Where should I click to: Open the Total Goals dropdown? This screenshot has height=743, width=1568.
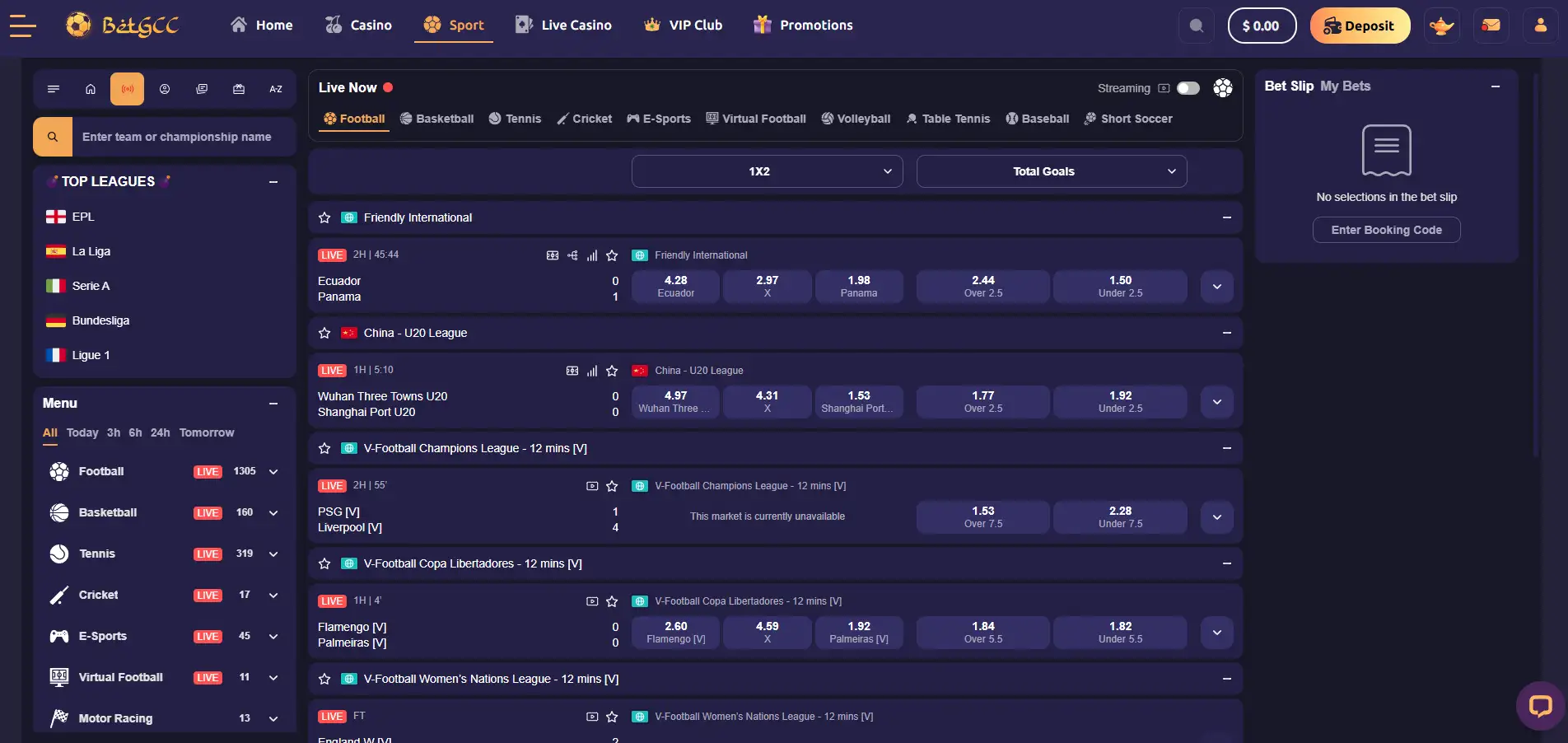1052,171
